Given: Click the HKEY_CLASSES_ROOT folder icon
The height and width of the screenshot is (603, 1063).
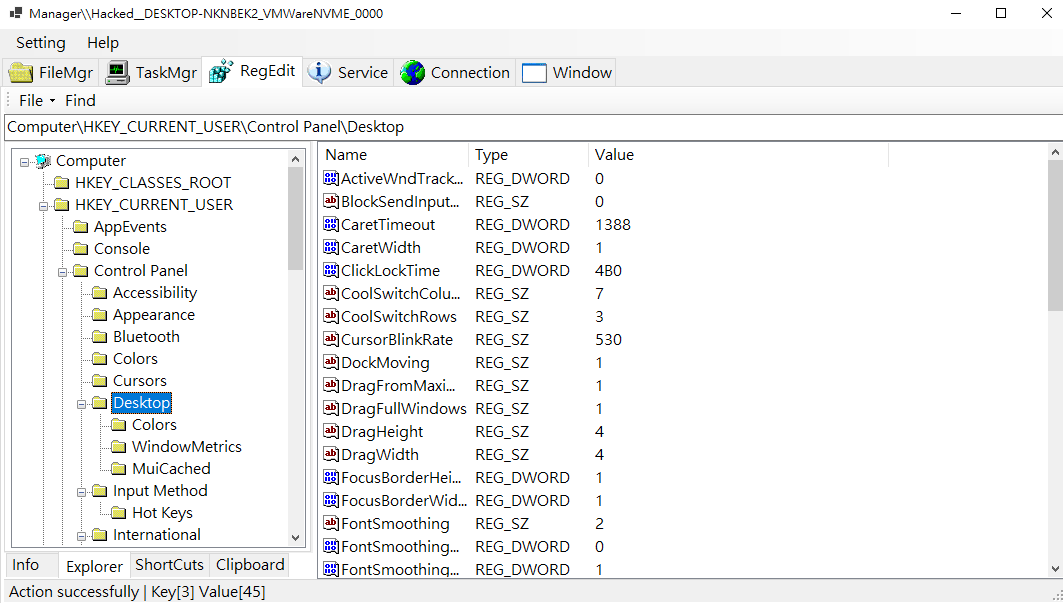Looking at the screenshot, I should 61,183.
